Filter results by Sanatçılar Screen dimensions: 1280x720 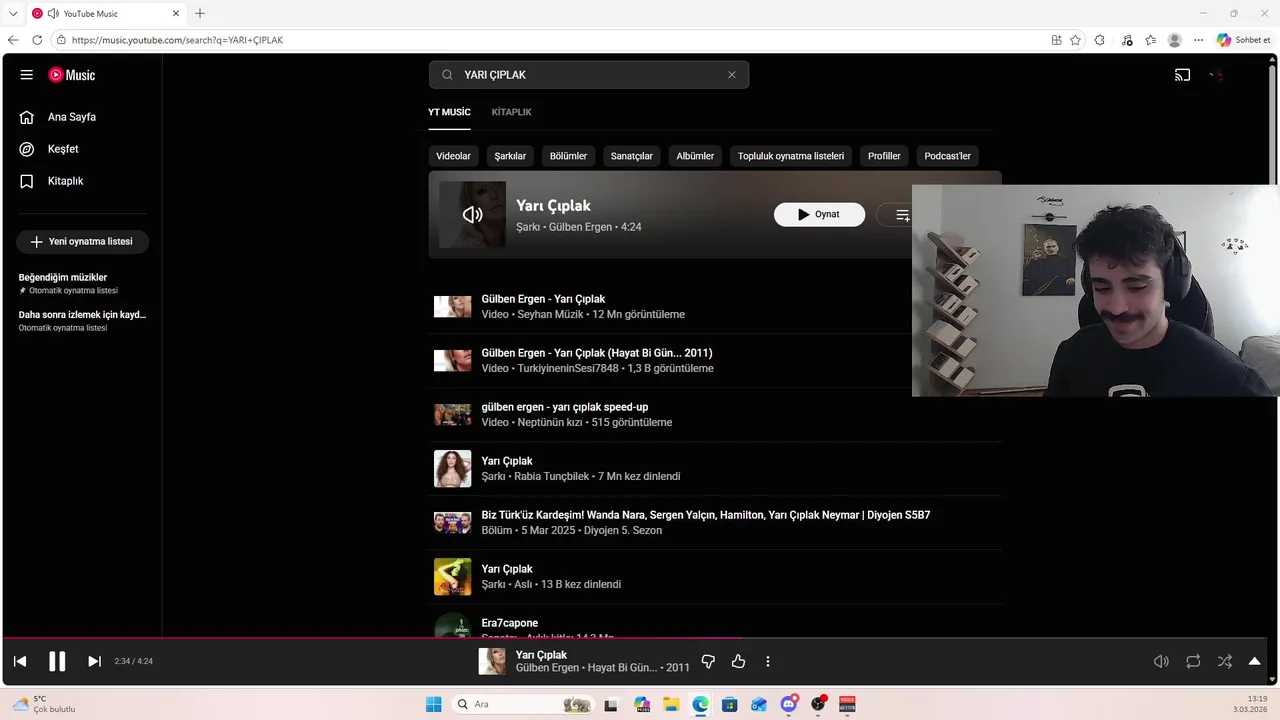coord(632,156)
